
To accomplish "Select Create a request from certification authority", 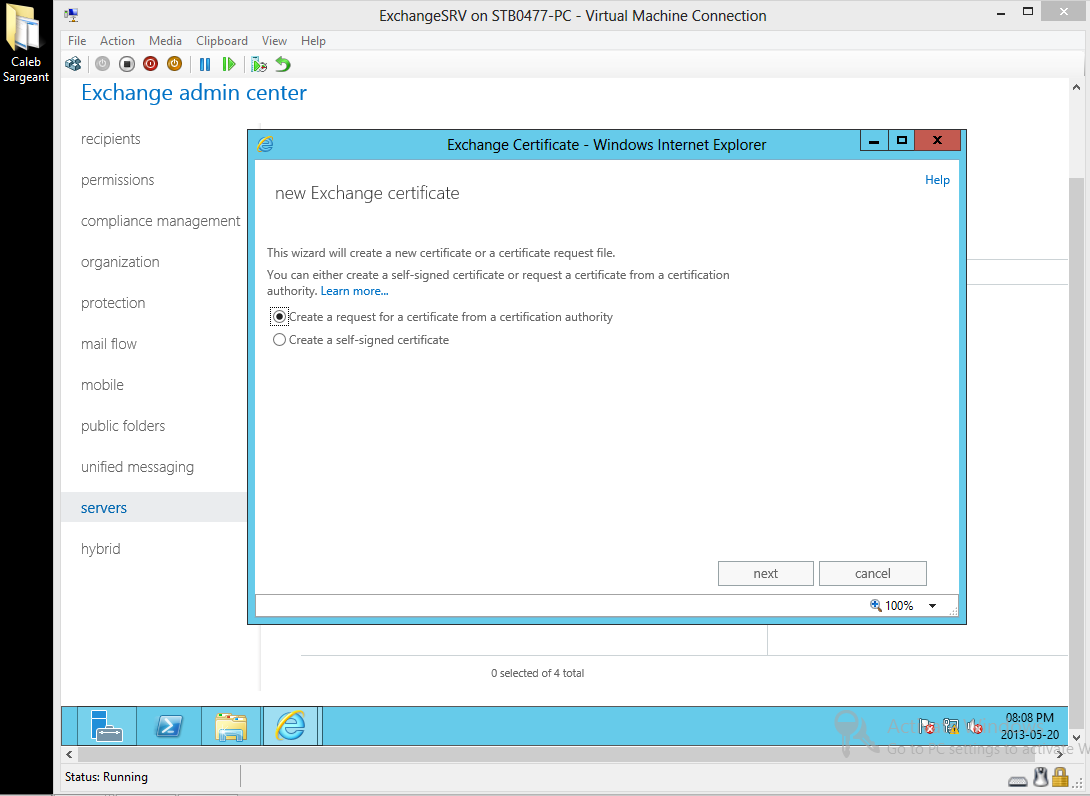I will pos(279,316).
